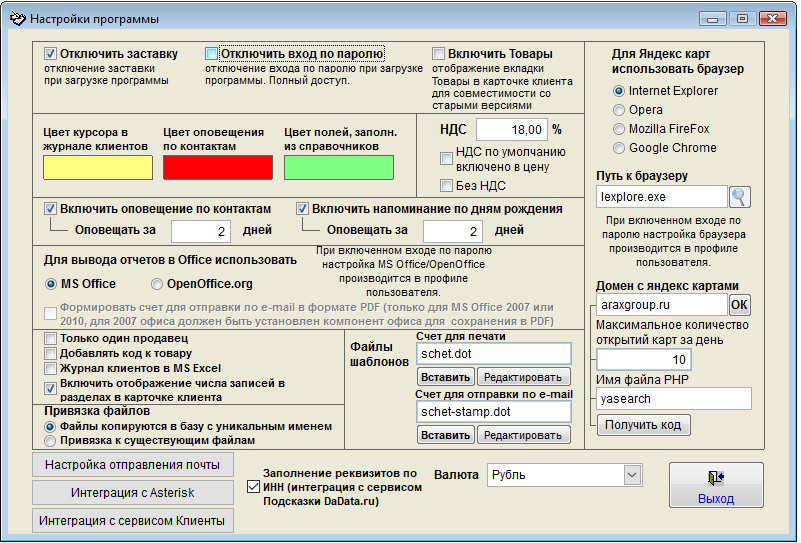Click the program icon in the title bar

pyautogui.click(x=17, y=19)
